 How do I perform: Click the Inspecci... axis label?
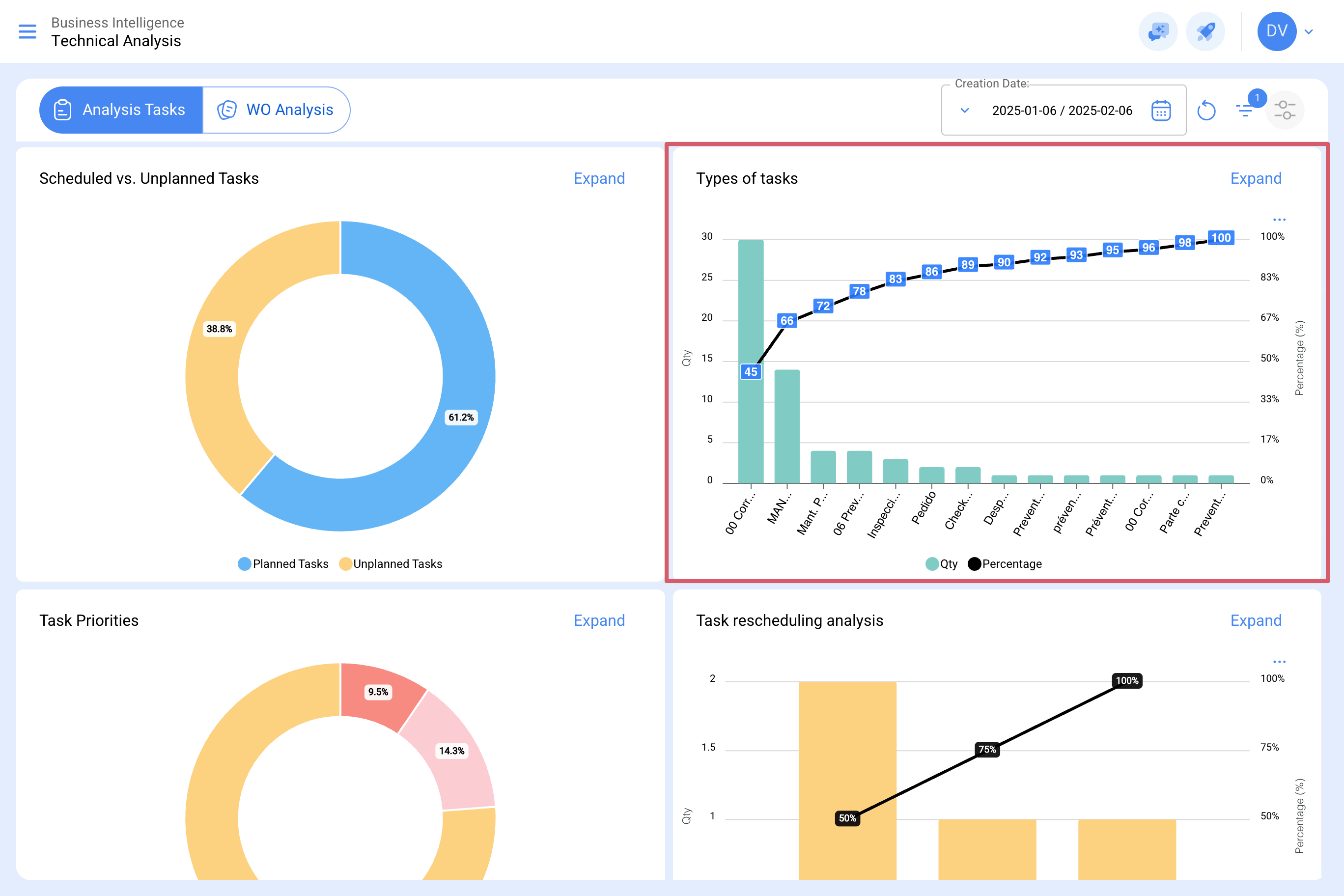point(883,515)
